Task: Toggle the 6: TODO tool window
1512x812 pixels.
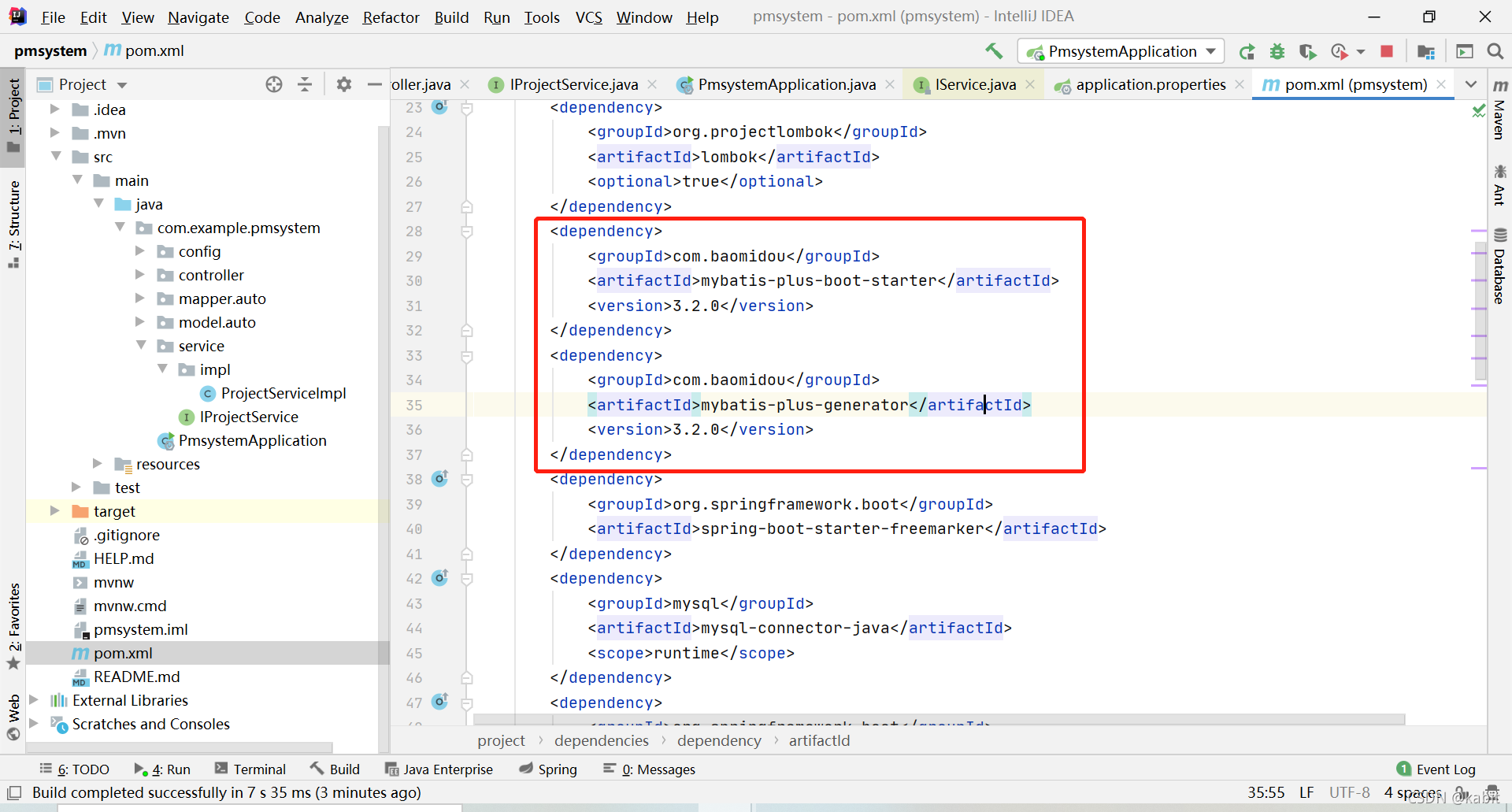Action: coord(74,769)
